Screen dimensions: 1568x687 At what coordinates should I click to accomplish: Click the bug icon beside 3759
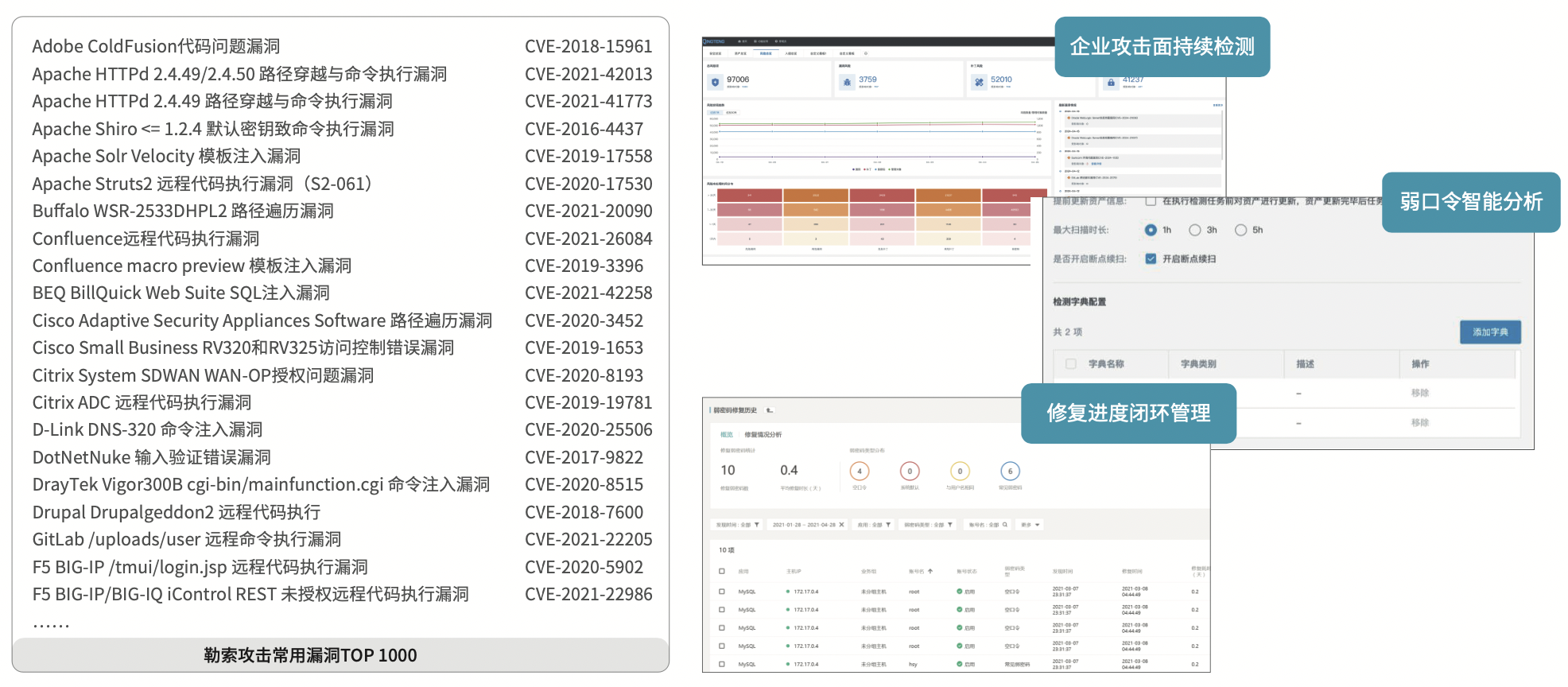[x=847, y=82]
